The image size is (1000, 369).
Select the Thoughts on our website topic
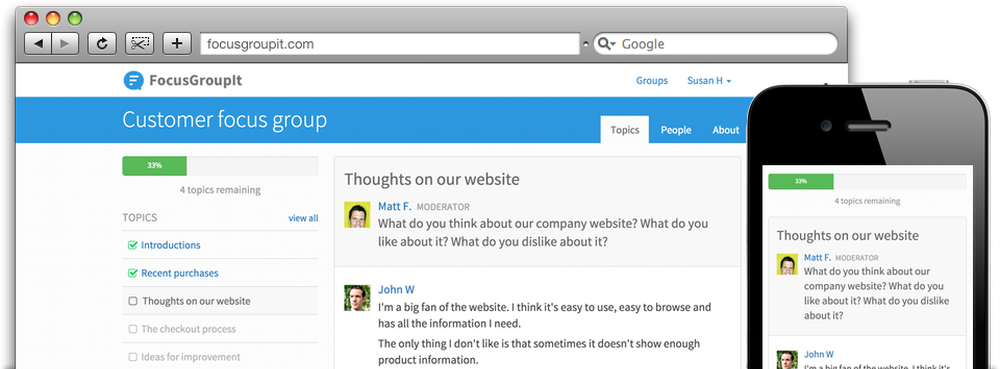[196, 301]
